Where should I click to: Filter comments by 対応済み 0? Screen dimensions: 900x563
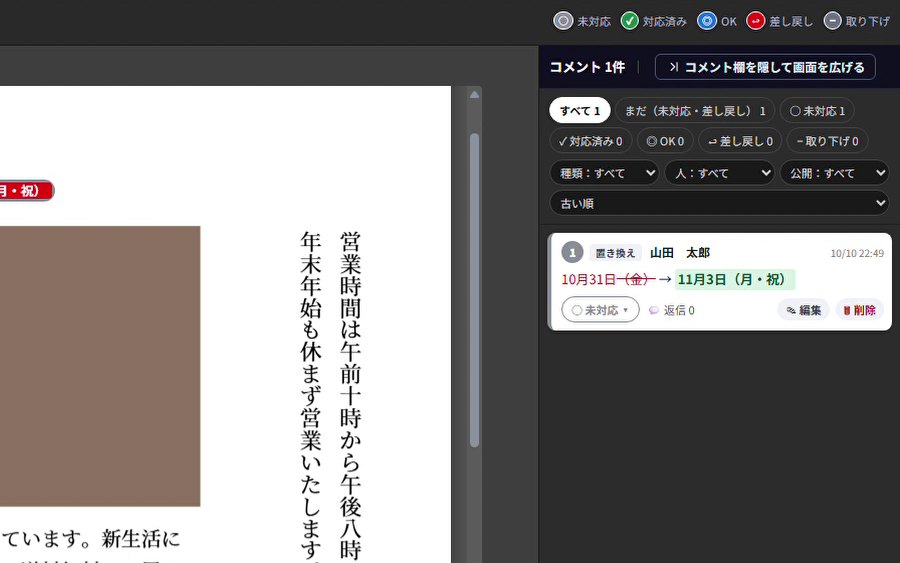point(591,141)
